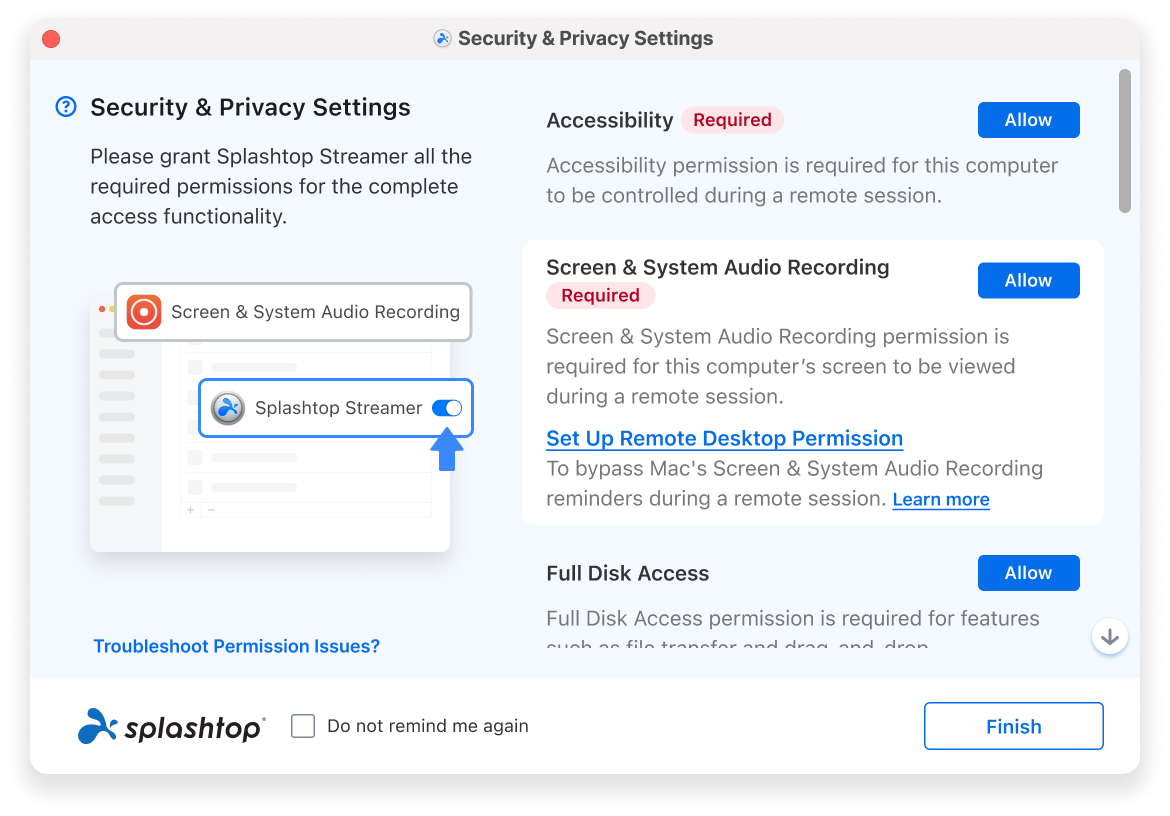Click the Learn more link
1170x816 pixels.
coord(940,499)
